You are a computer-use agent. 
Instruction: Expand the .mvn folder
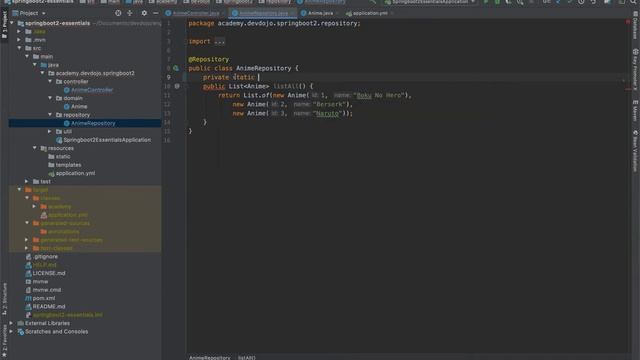point(19,40)
